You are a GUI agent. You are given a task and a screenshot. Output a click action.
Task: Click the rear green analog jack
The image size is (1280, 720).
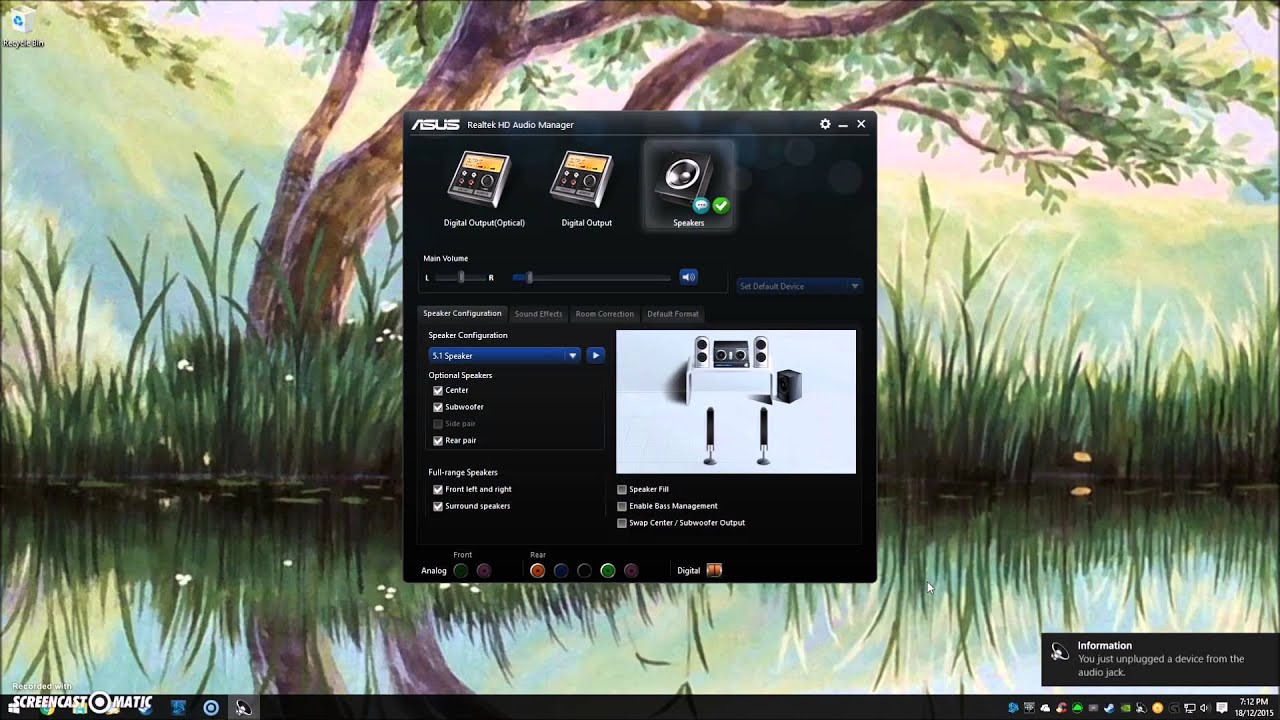point(607,571)
